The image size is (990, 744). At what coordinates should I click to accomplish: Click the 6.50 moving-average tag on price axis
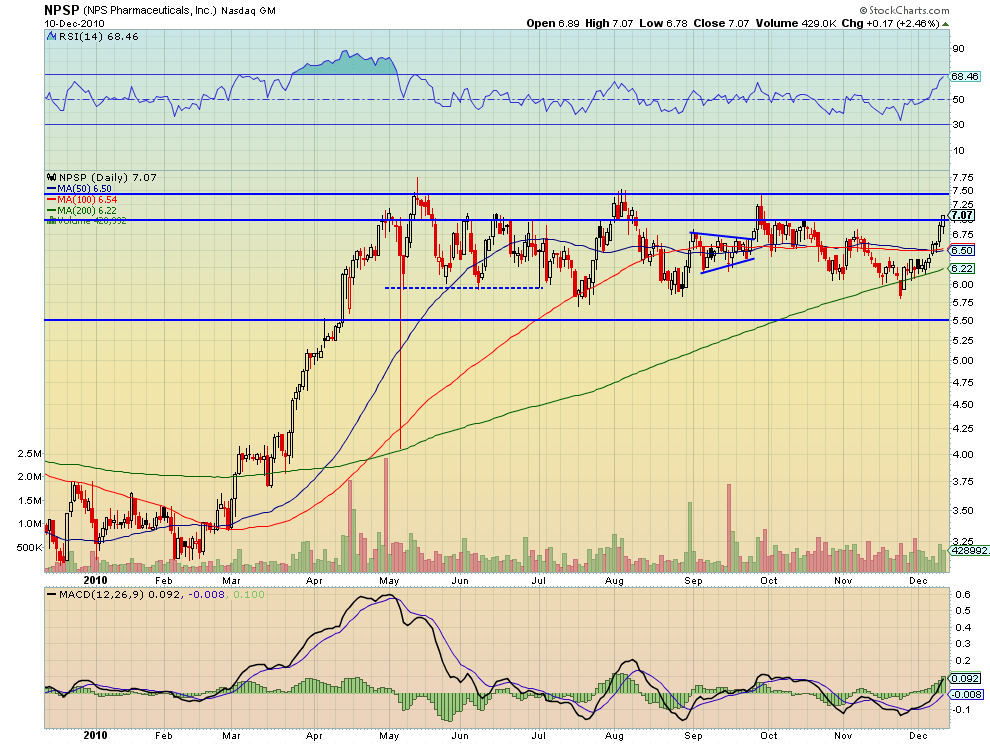point(962,250)
